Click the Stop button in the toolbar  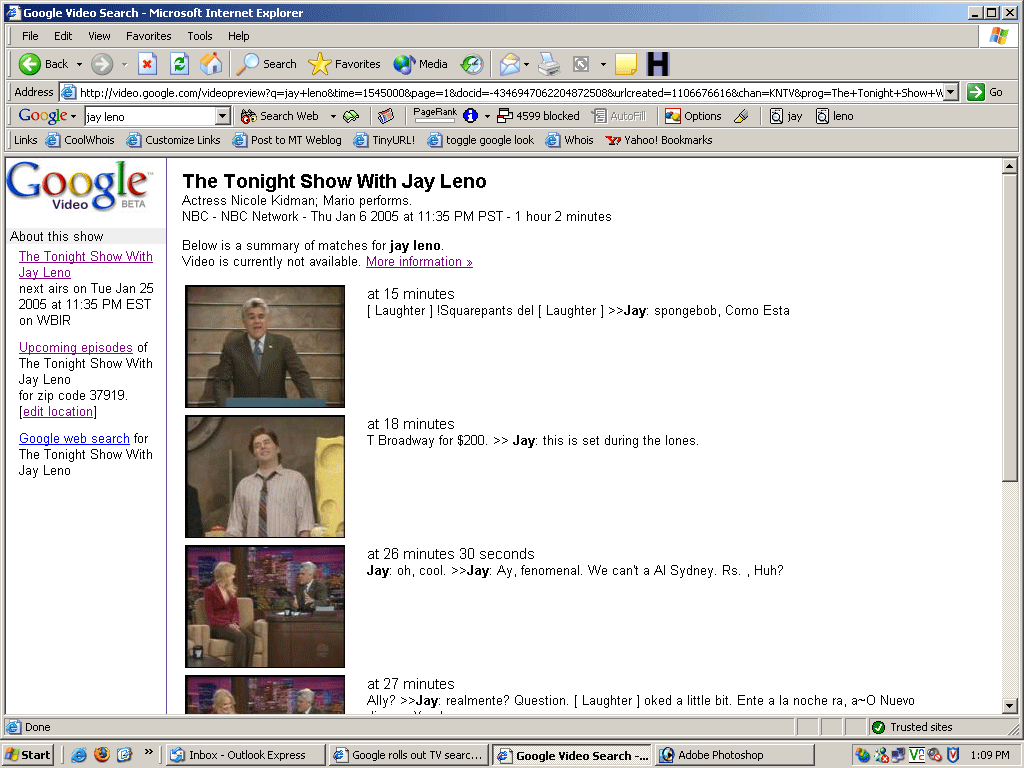point(147,64)
